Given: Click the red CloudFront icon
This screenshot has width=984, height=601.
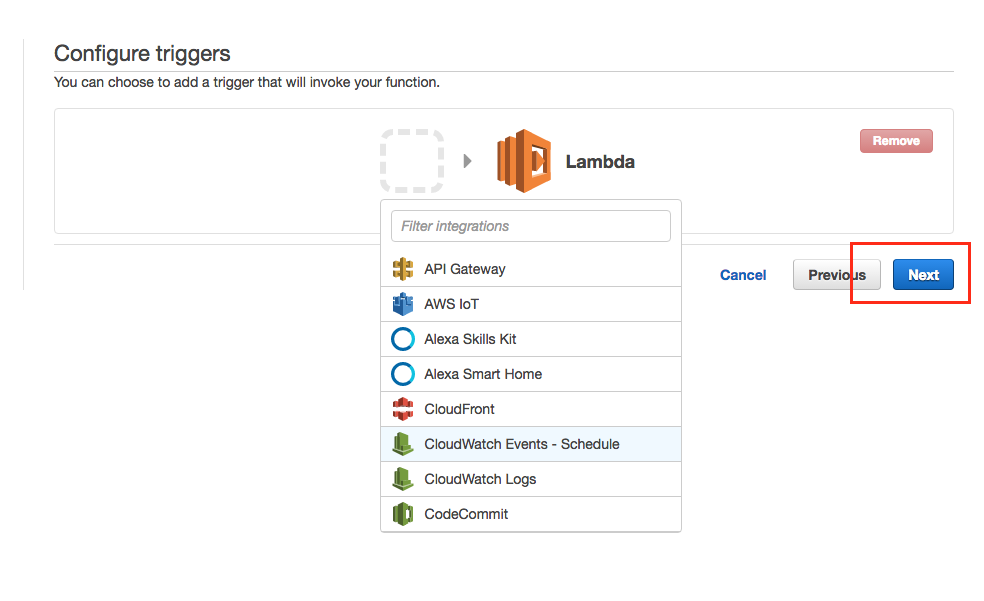Looking at the screenshot, I should 403,409.
